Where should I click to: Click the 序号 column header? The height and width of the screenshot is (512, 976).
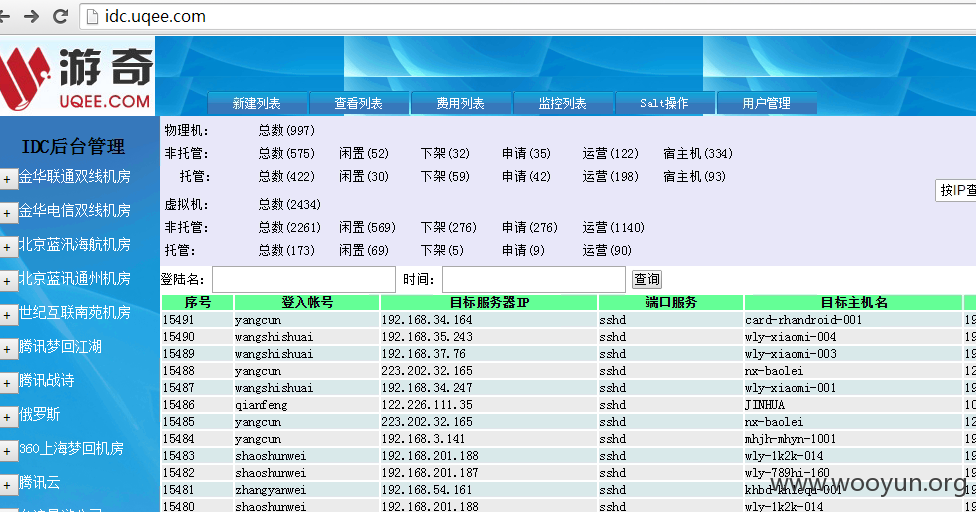tap(197, 303)
